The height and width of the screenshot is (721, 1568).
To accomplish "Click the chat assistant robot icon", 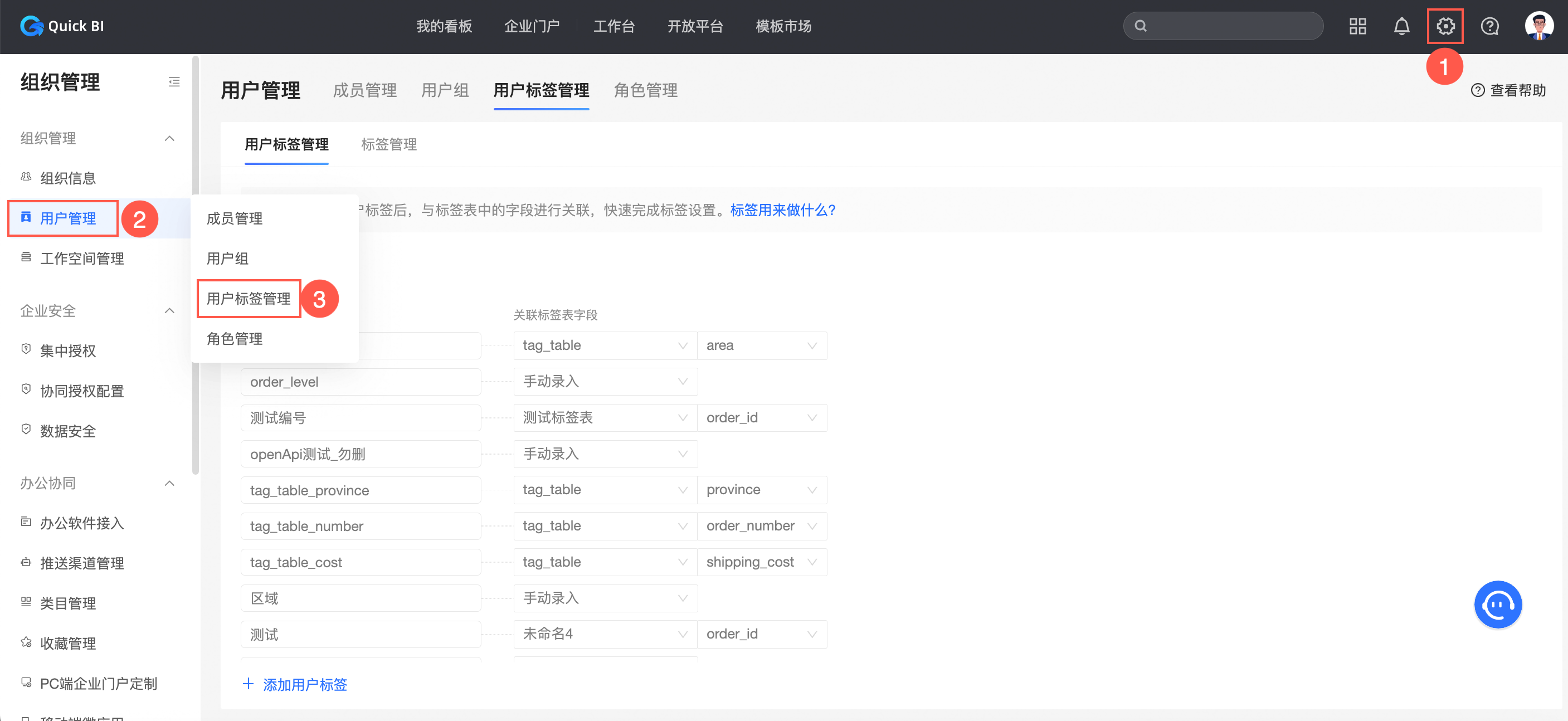I will pyautogui.click(x=1497, y=604).
